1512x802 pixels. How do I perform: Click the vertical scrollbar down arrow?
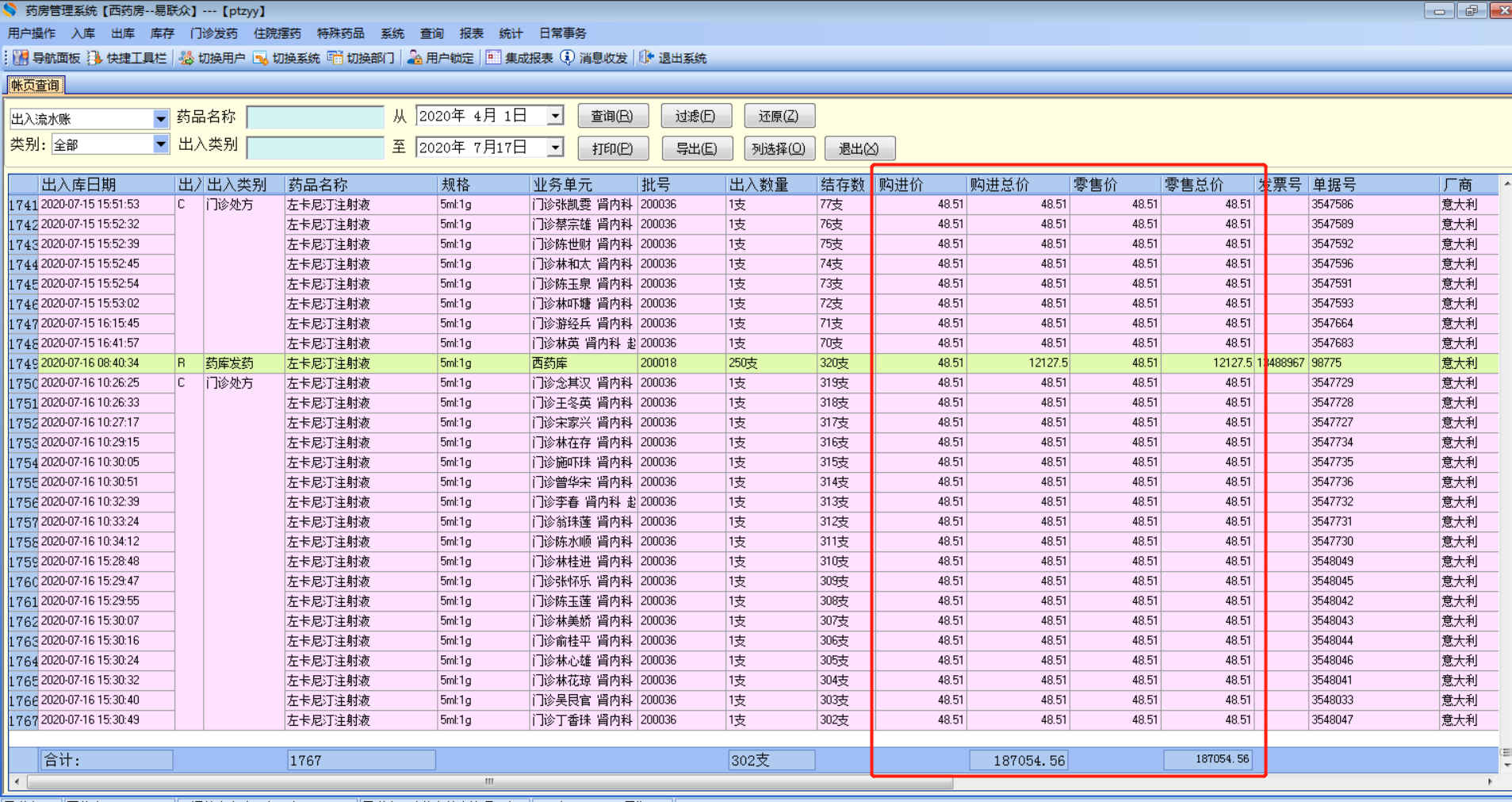click(1506, 765)
